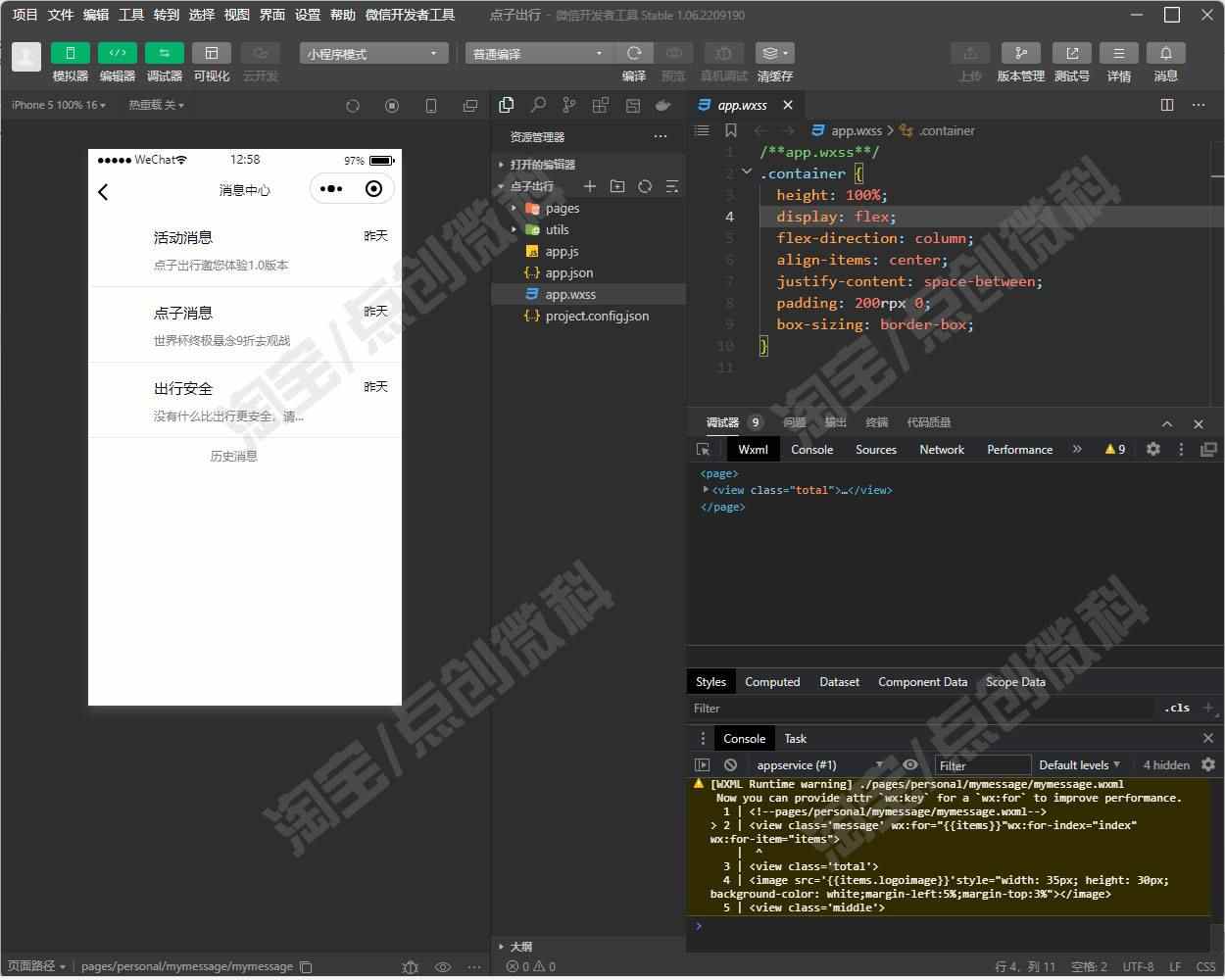Open the source control icon in sidebar
Screen dimensions: 1225x980
pos(569,105)
